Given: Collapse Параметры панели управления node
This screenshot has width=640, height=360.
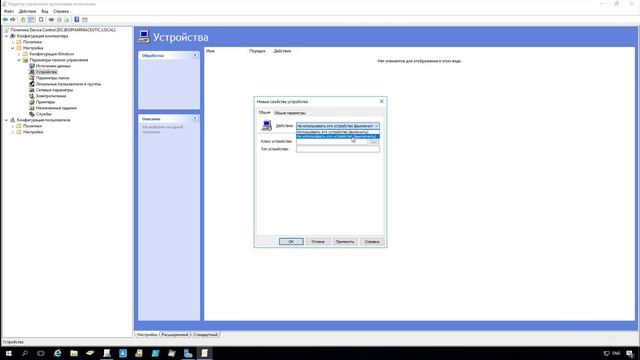Looking at the screenshot, I should [19, 60].
